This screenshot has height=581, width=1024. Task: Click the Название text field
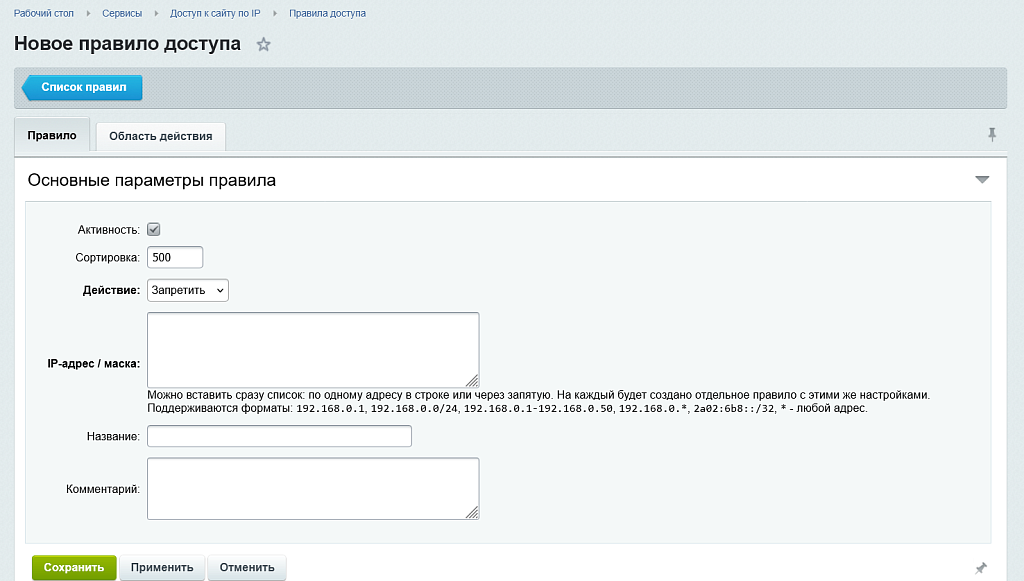click(280, 436)
